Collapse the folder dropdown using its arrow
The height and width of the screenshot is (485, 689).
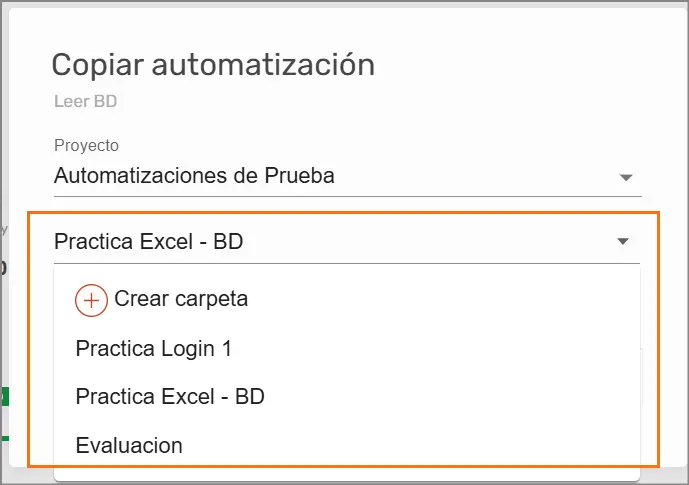coord(622,241)
